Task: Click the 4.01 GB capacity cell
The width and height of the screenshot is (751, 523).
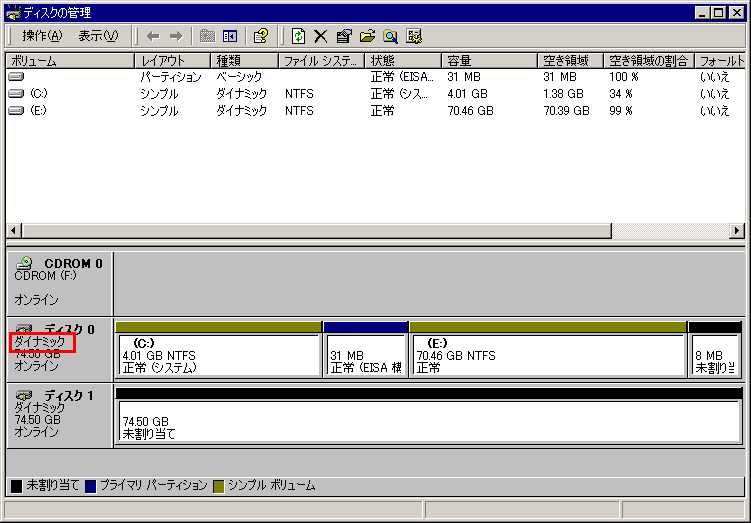Action: point(467,93)
